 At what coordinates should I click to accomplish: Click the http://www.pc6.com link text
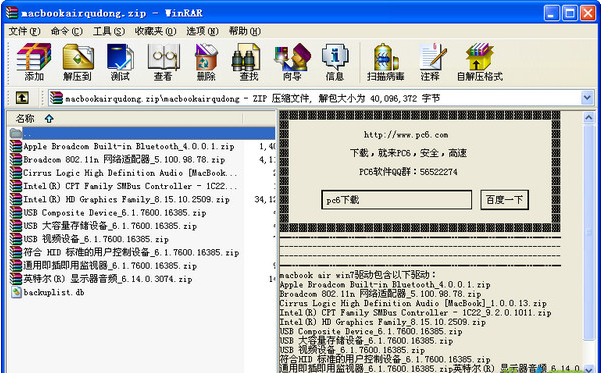coord(406,135)
